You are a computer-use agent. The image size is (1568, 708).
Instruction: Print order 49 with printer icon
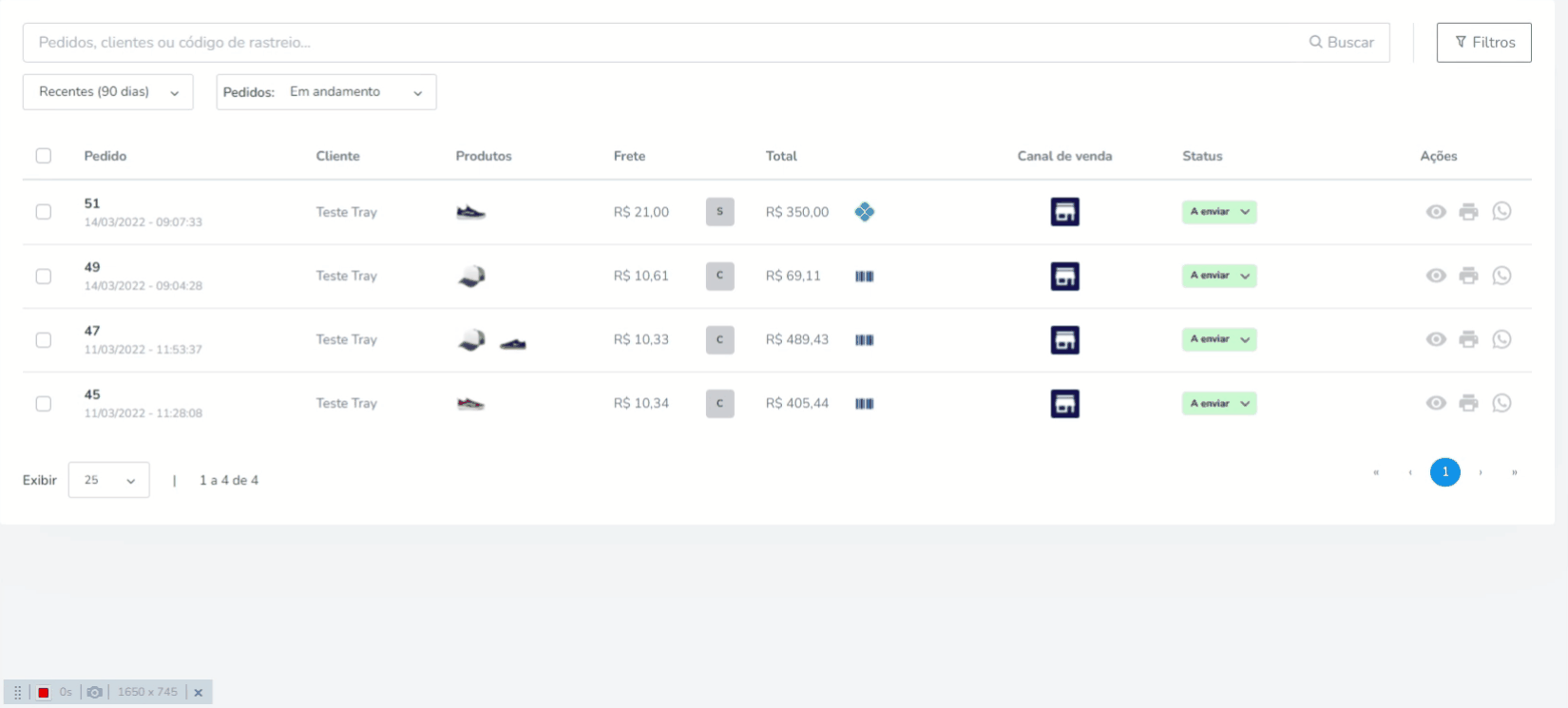(1468, 276)
